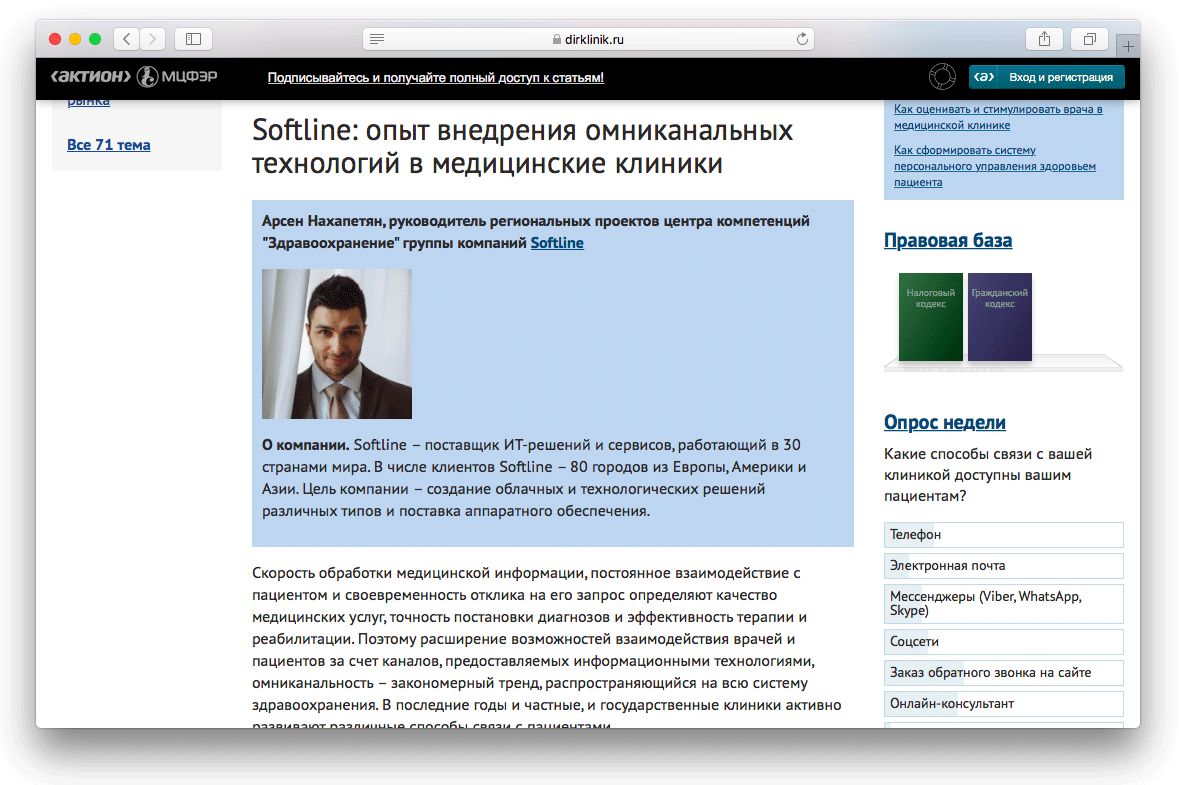This screenshot has height=785, width=1179.
Task: Toggle the Safari sidebar button
Action: pyautogui.click(x=193, y=39)
